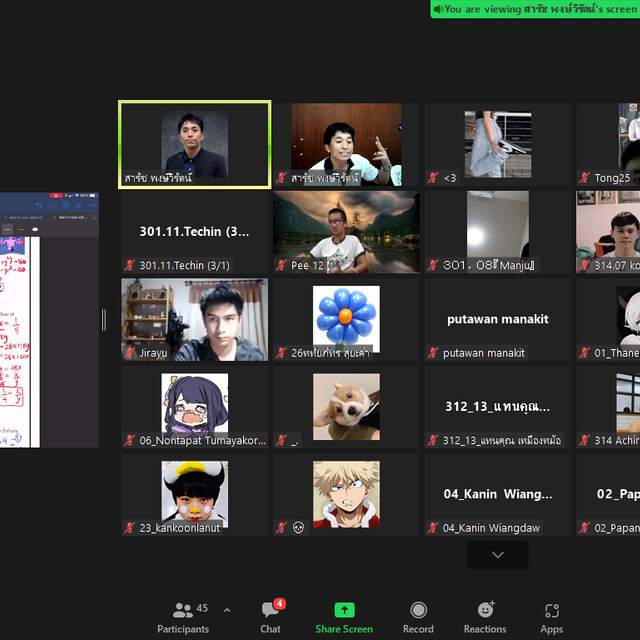Viewport: 640px width, 640px height.
Task: Show next page of gallery videos
Action: point(498,555)
